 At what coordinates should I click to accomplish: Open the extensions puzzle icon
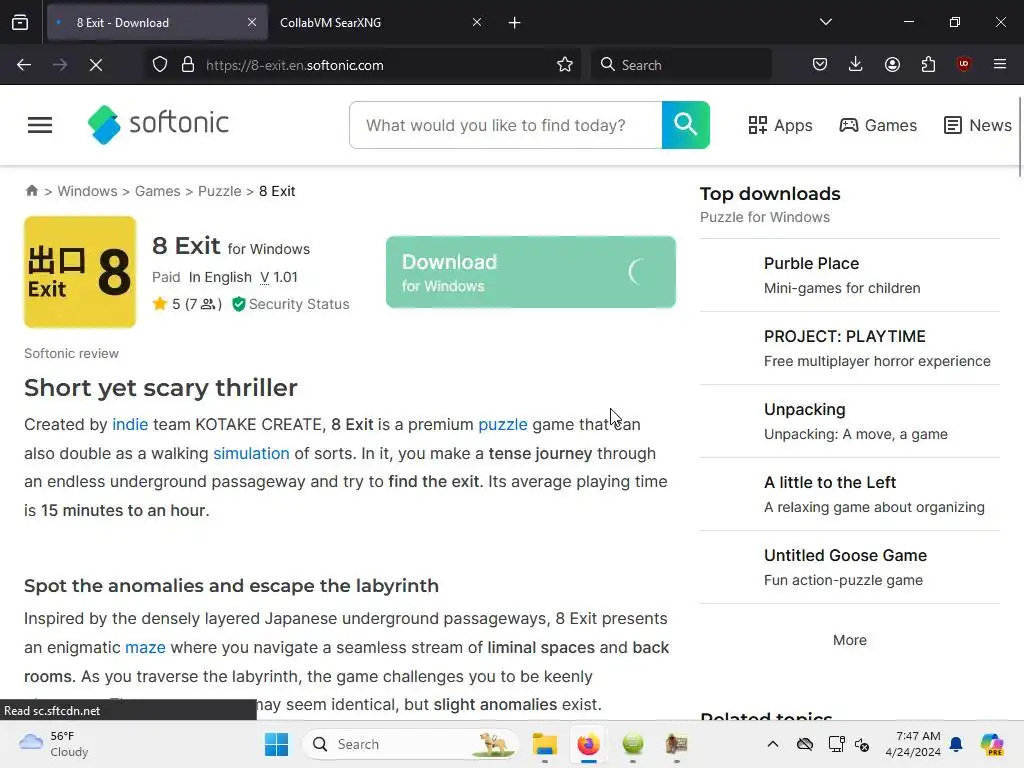(928, 64)
